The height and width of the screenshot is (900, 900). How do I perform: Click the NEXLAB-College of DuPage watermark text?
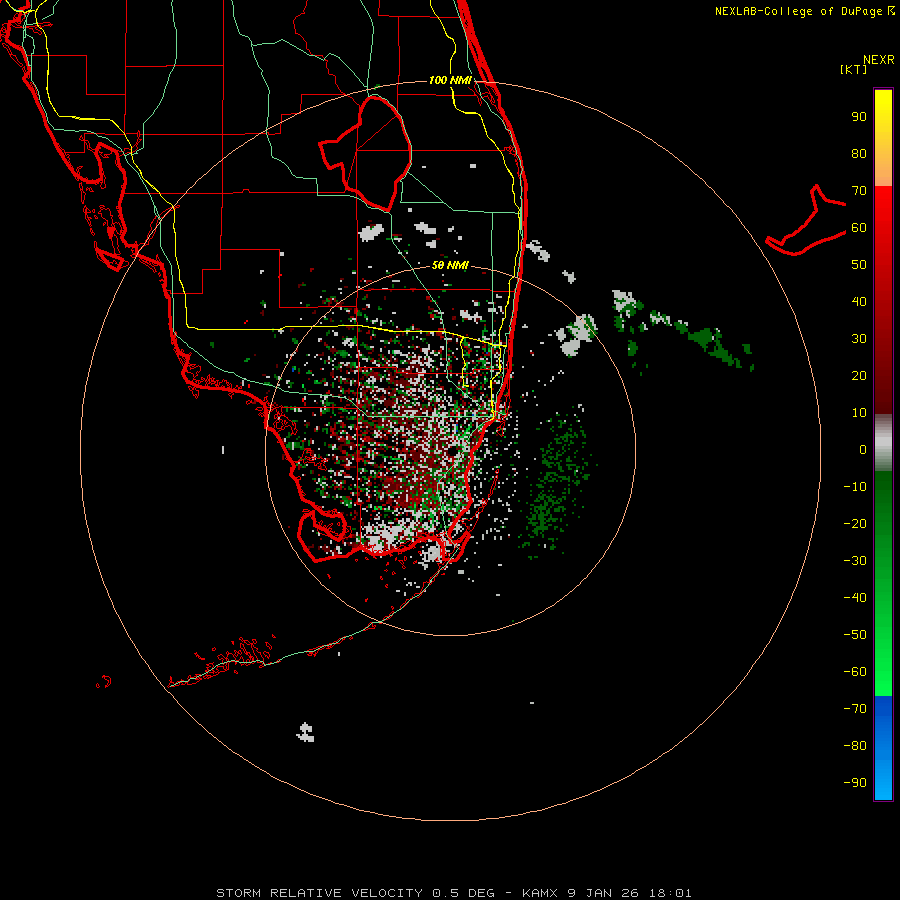[804, 11]
